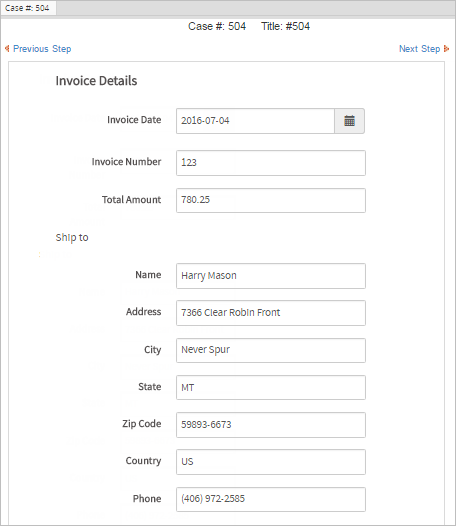Click the Invoice Details heading

tap(96, 81)
